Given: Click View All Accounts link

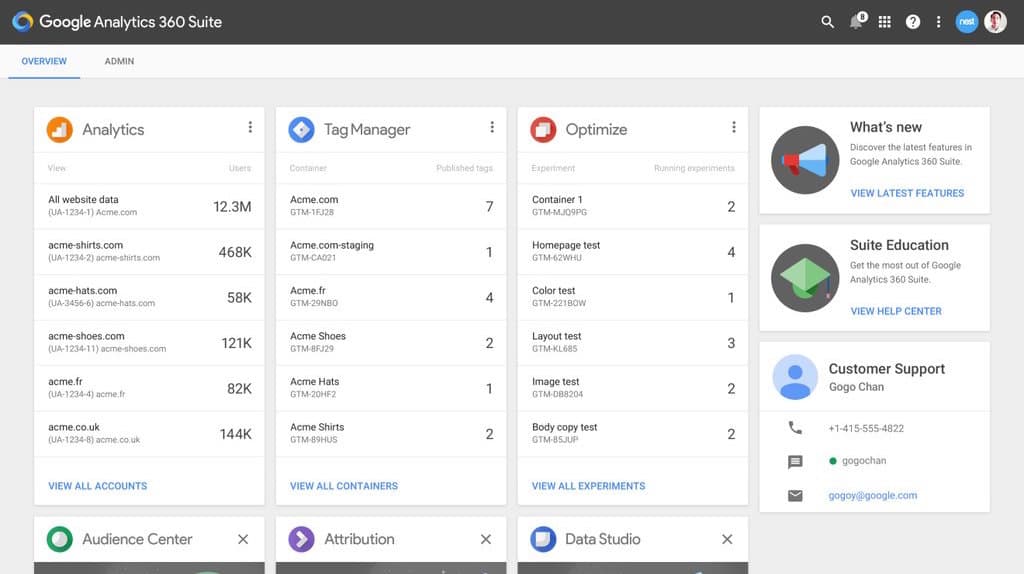Looking at the screenshot, I should [97, 486].
